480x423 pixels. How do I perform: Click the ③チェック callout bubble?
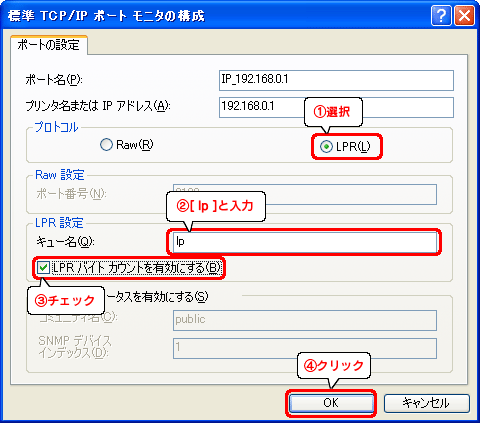click(x=66, y=301)
